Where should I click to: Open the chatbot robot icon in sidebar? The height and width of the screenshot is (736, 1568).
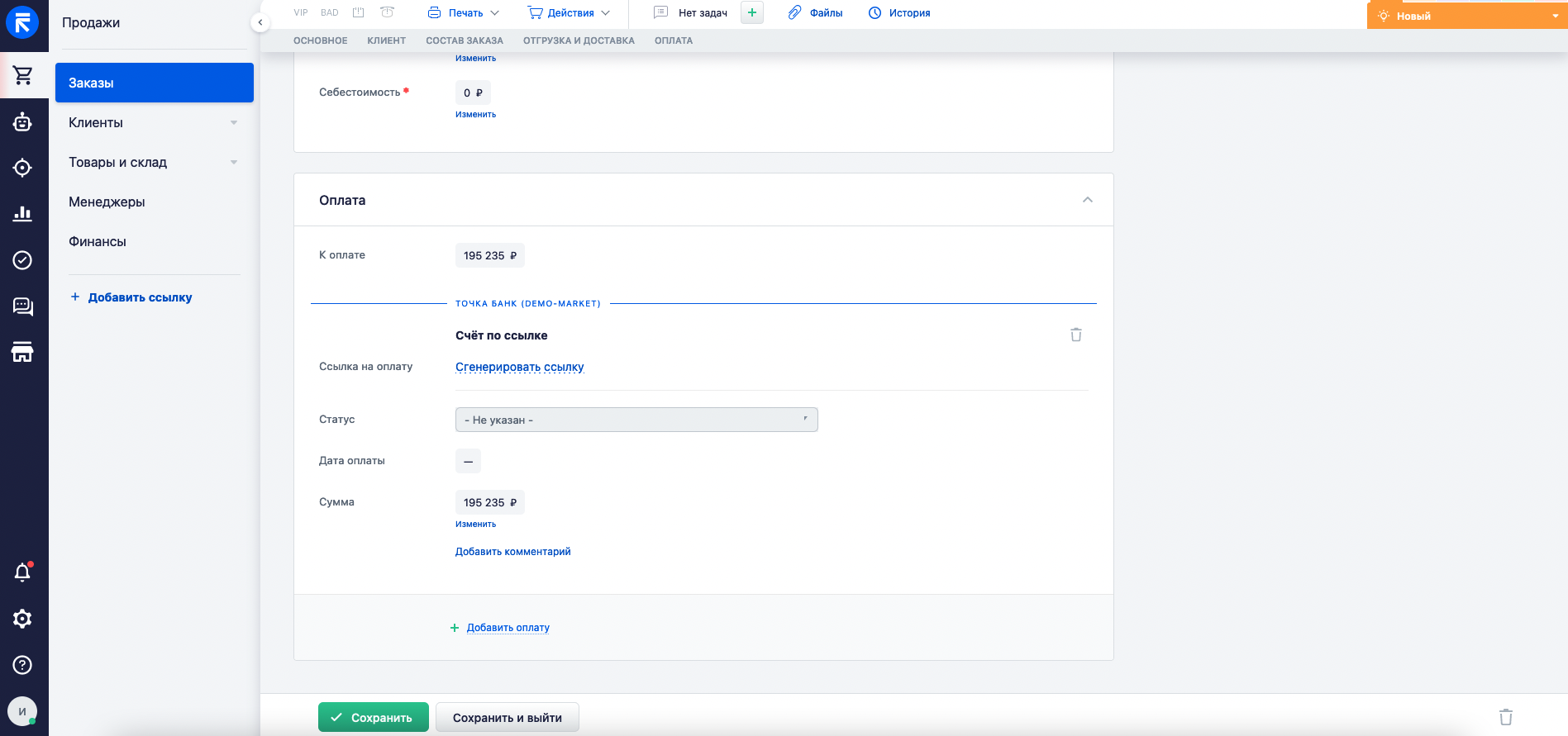23,122
